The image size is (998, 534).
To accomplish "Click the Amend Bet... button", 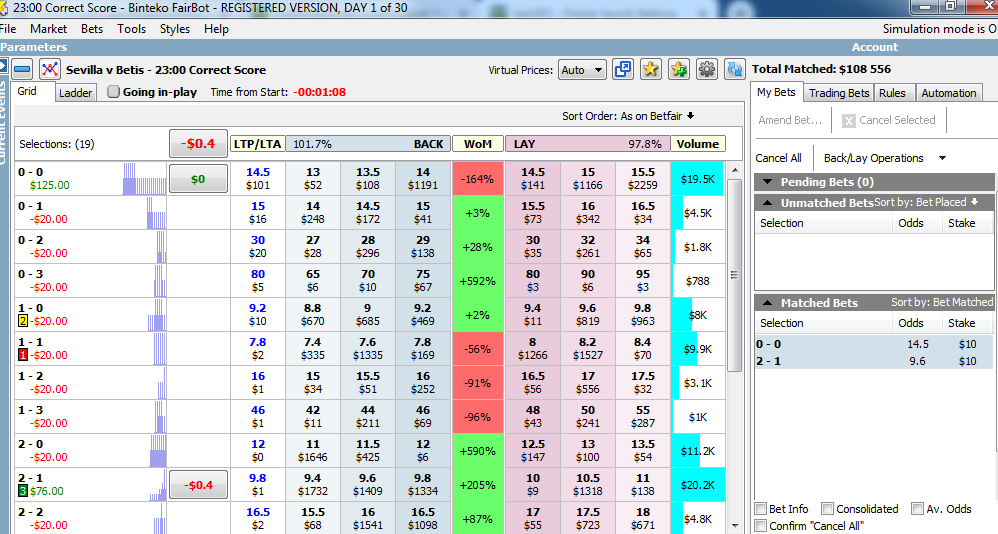I will pos(790,120).
